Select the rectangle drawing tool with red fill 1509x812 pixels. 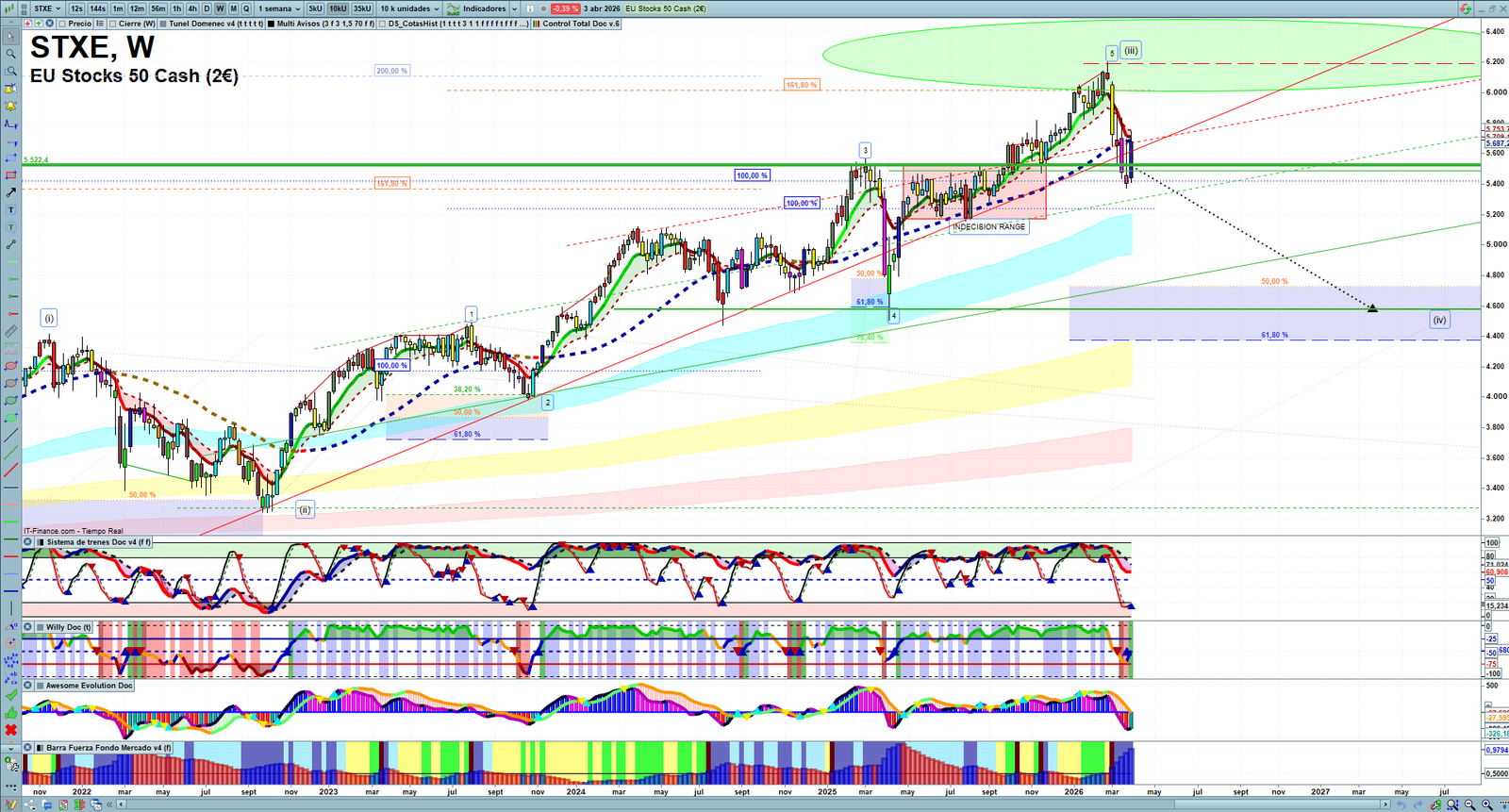click(x=10, y=175)
